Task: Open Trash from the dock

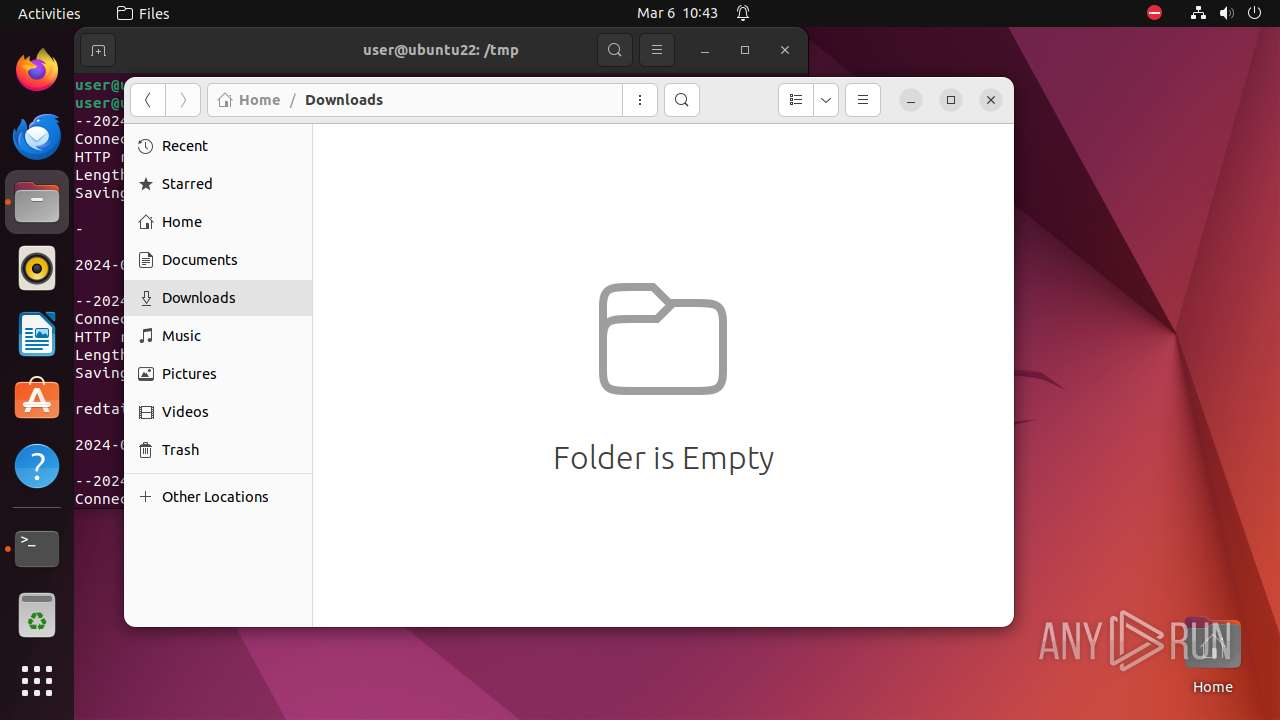Action: (37, 615)
